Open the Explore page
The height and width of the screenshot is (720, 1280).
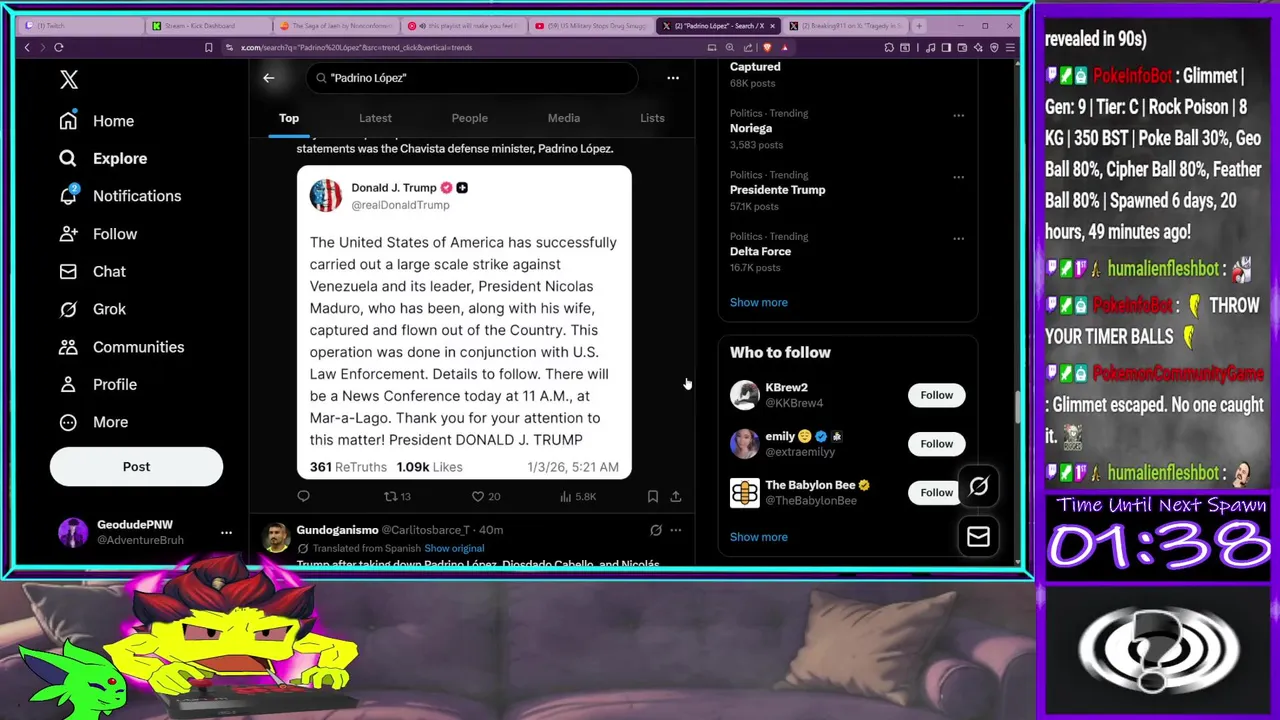[103, 158]
